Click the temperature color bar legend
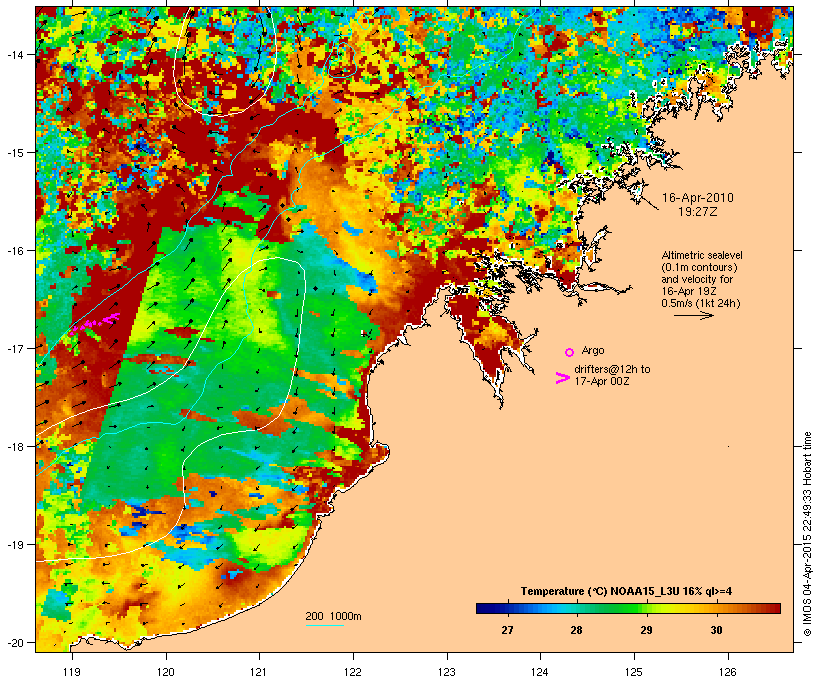This screenshot has width=820, height=680. (628, 608)
